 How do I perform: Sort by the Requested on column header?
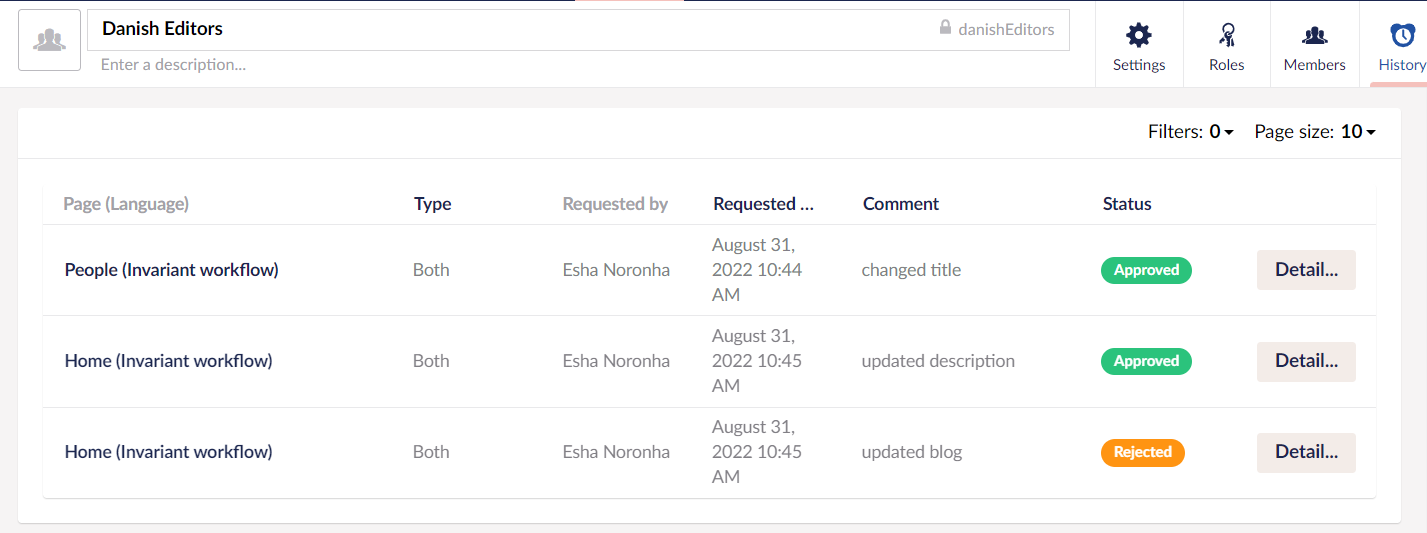pos(763,204)
